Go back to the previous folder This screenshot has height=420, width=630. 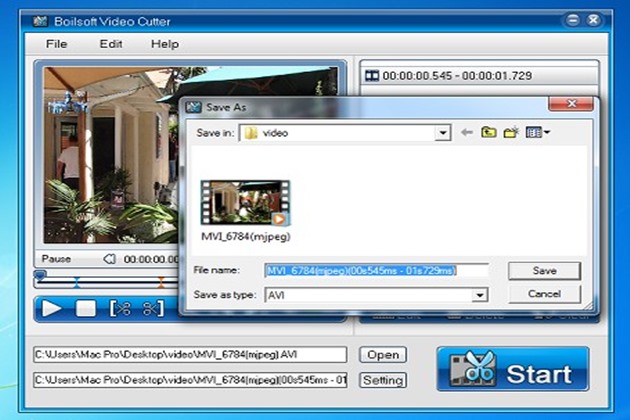(x=466, y=132)
